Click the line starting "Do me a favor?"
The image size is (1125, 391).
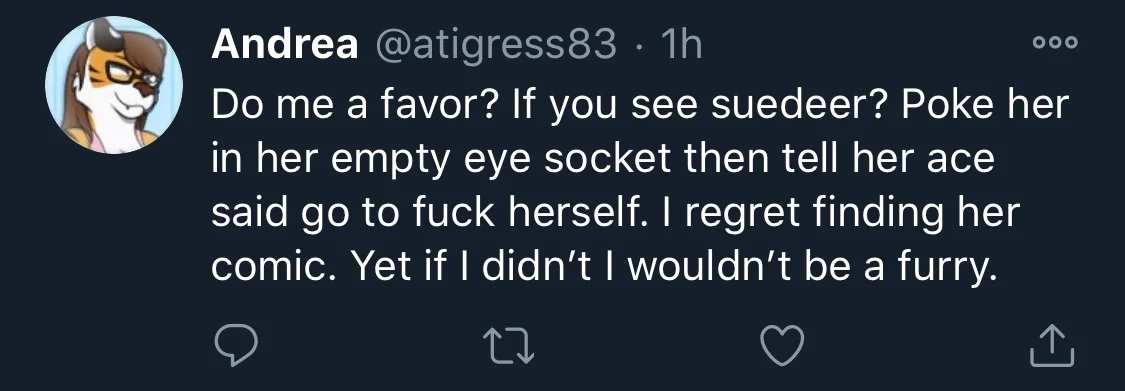point(639,106)
